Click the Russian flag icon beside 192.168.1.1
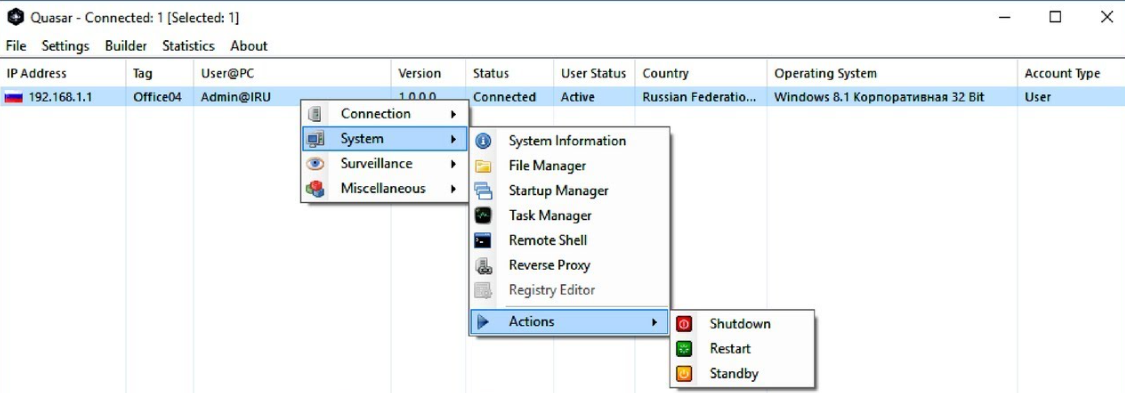The image size is (1125, 393). (x=13, y=97)
